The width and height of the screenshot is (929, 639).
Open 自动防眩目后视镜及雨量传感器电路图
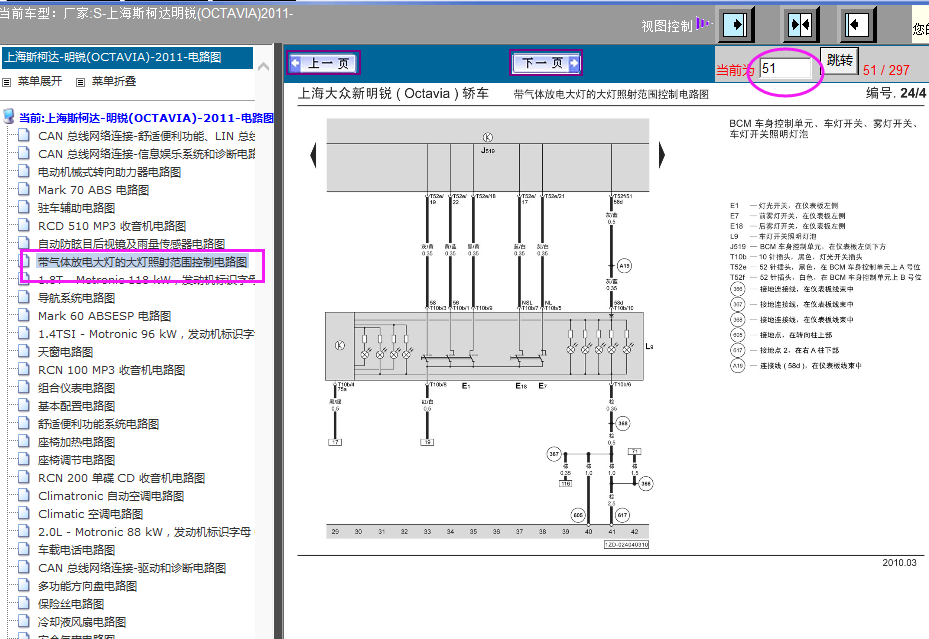(132, 244)
